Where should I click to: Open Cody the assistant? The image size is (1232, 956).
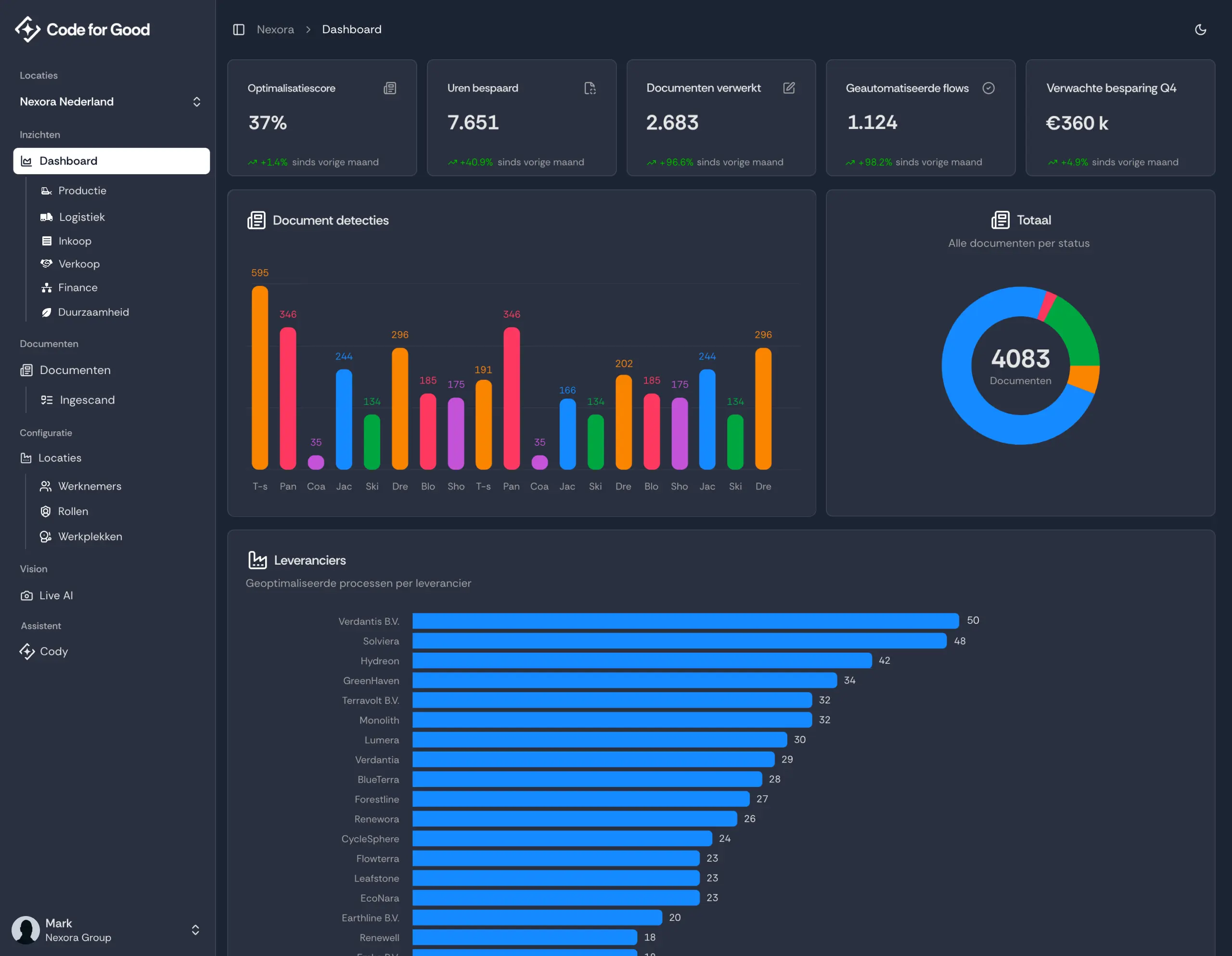53,651
